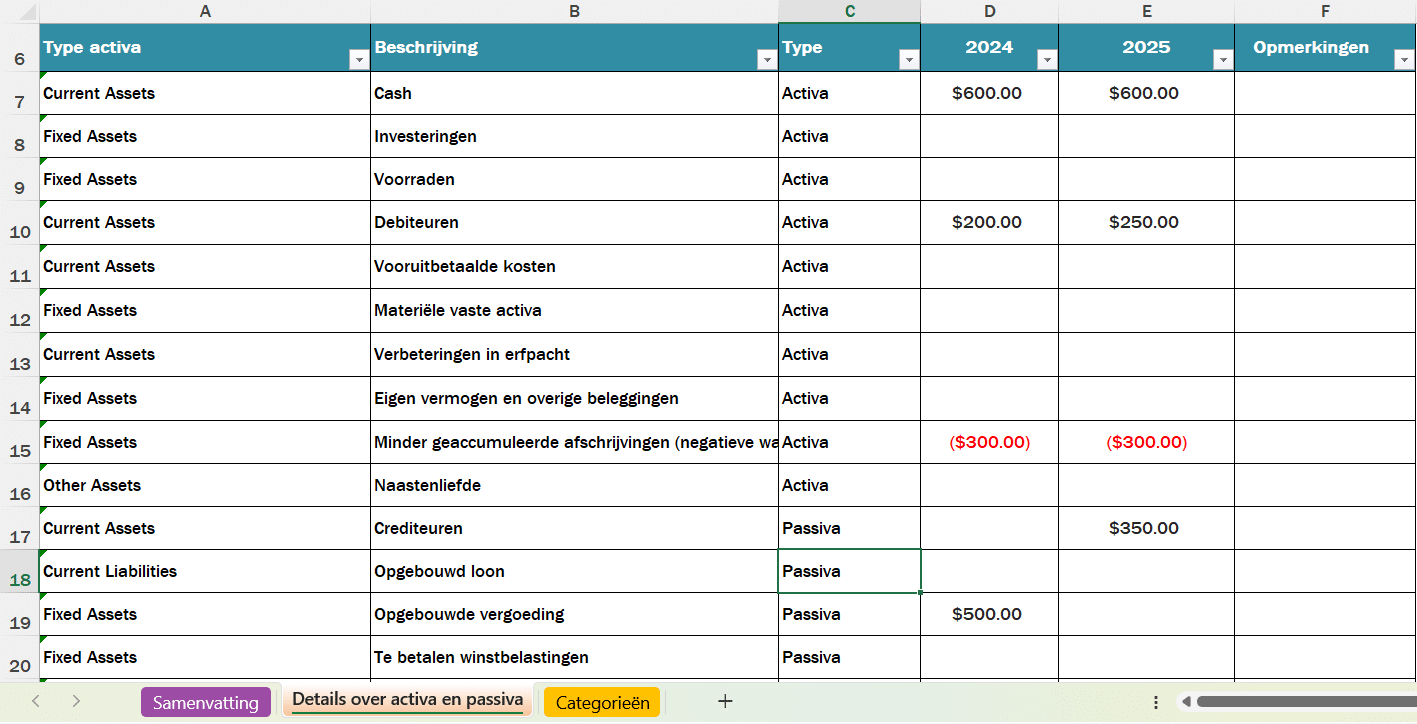Select the Details over activa en passiva tab
1417x724 pixels.
tap(407, 700)
